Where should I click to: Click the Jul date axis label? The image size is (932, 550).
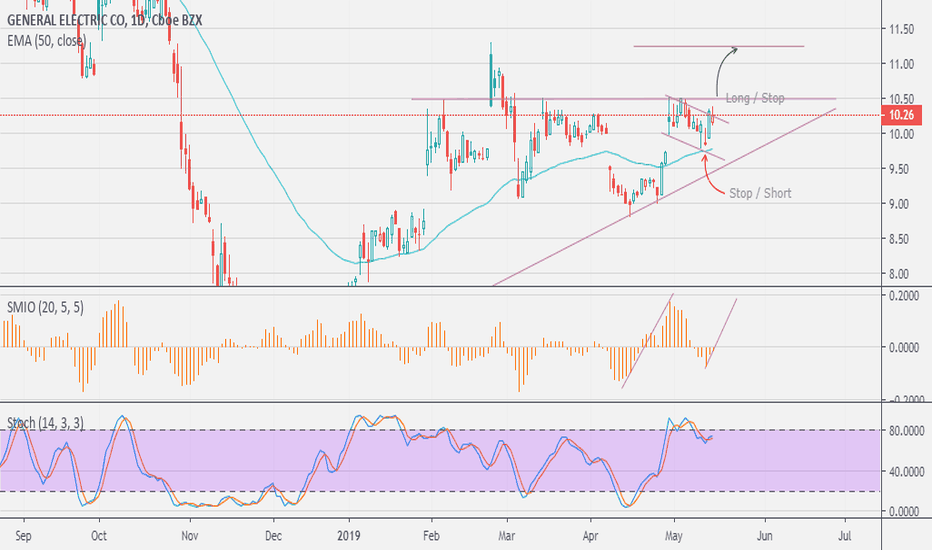tap(844, 536)
